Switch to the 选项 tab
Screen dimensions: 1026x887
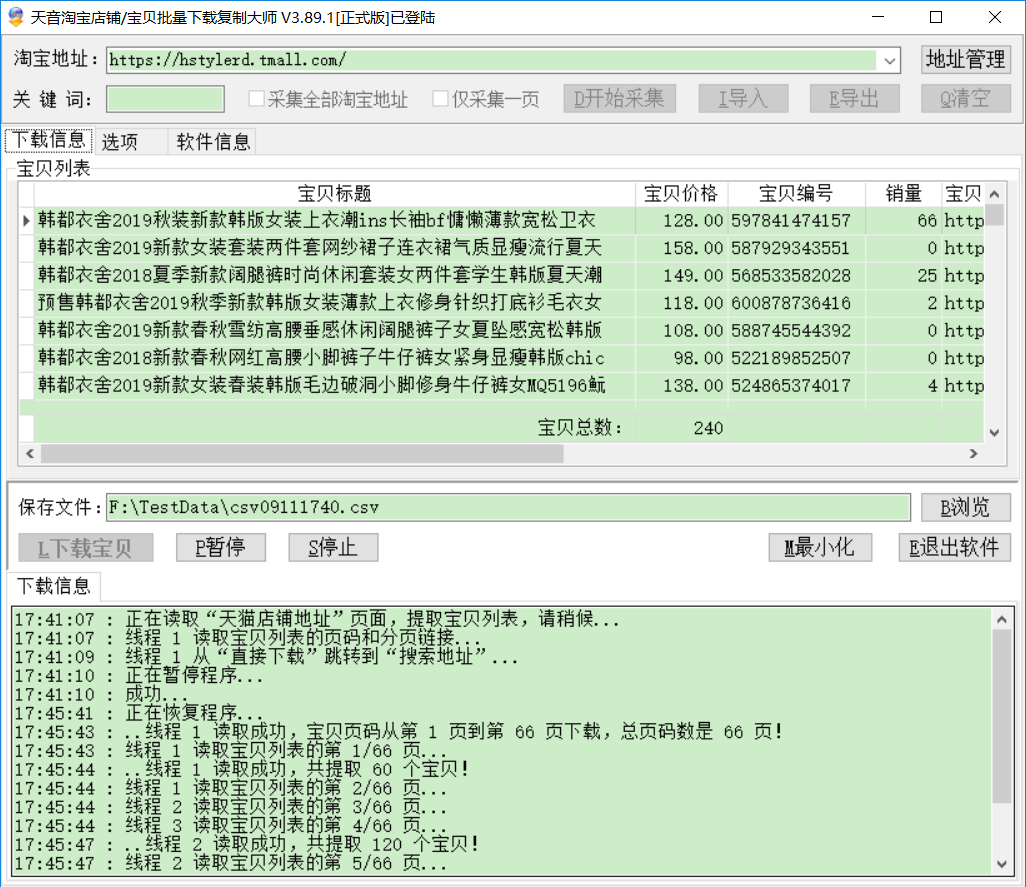(x=120, y=142)
